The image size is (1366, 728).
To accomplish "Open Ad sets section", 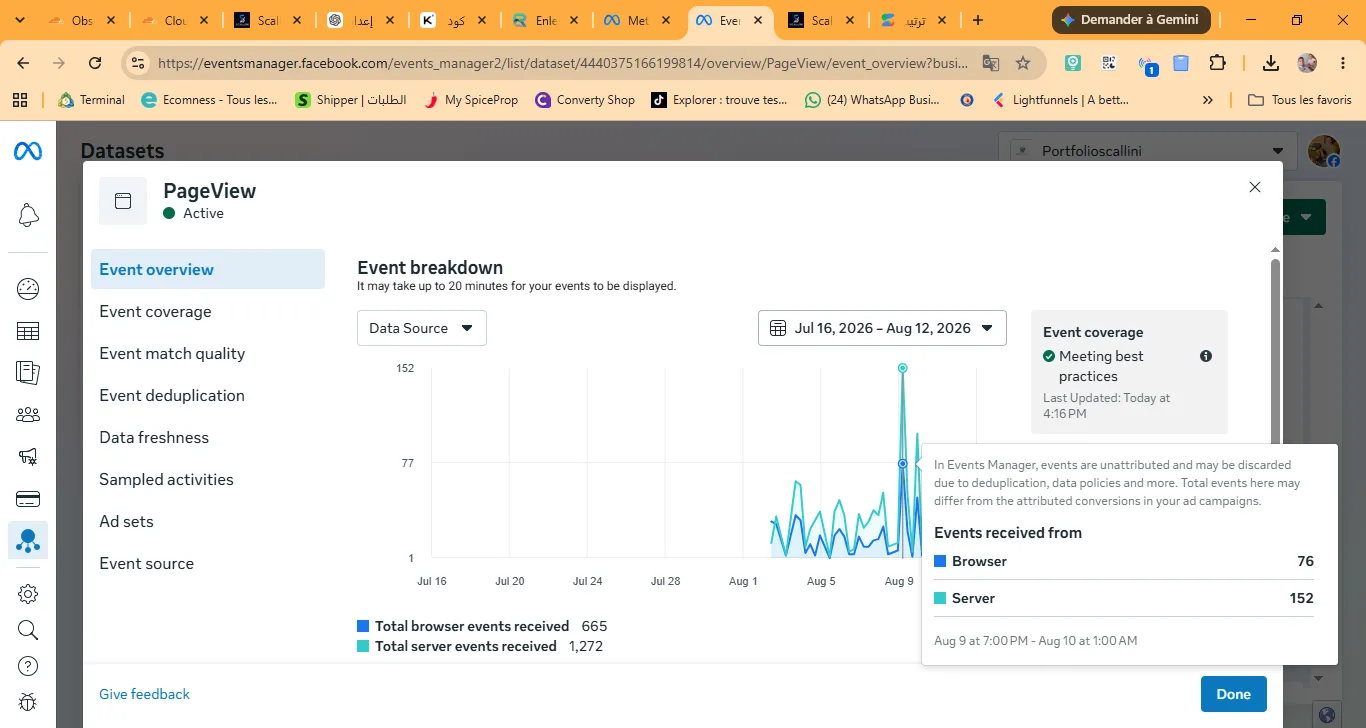I will (x=208, y=521).
